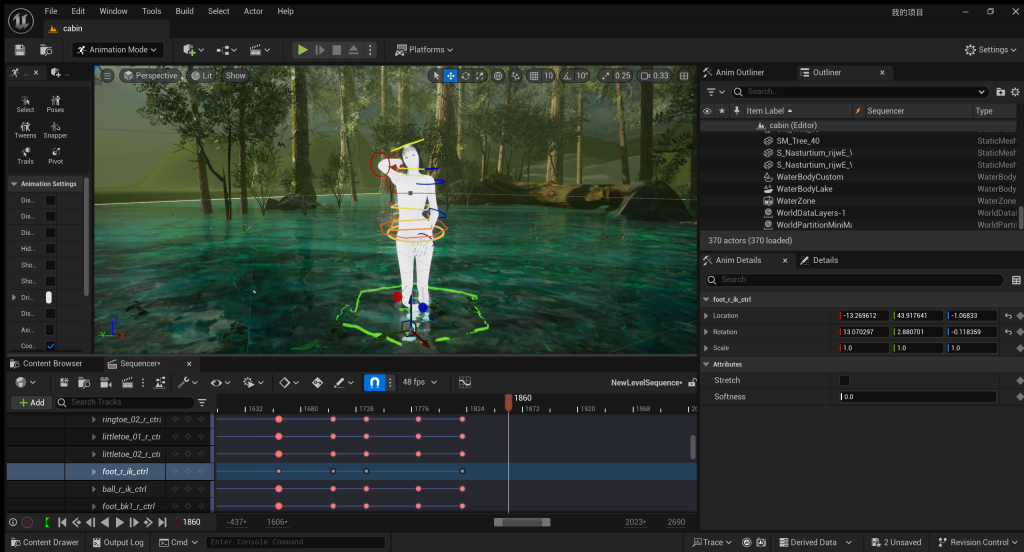
Task: Uncheck the checked Coo... animation setting
Action: coord(51,346)
